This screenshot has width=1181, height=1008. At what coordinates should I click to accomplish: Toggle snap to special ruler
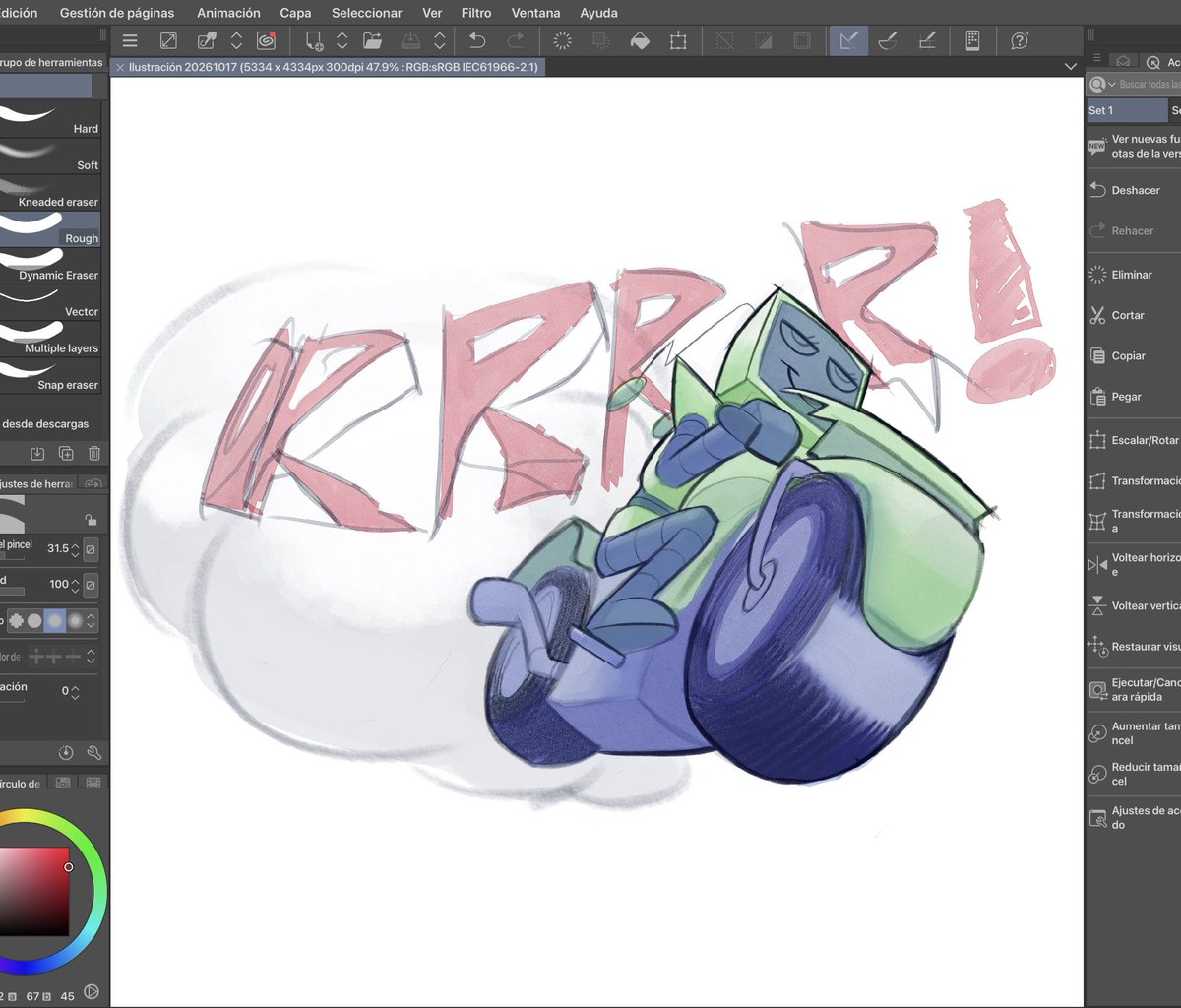(888, 40)
